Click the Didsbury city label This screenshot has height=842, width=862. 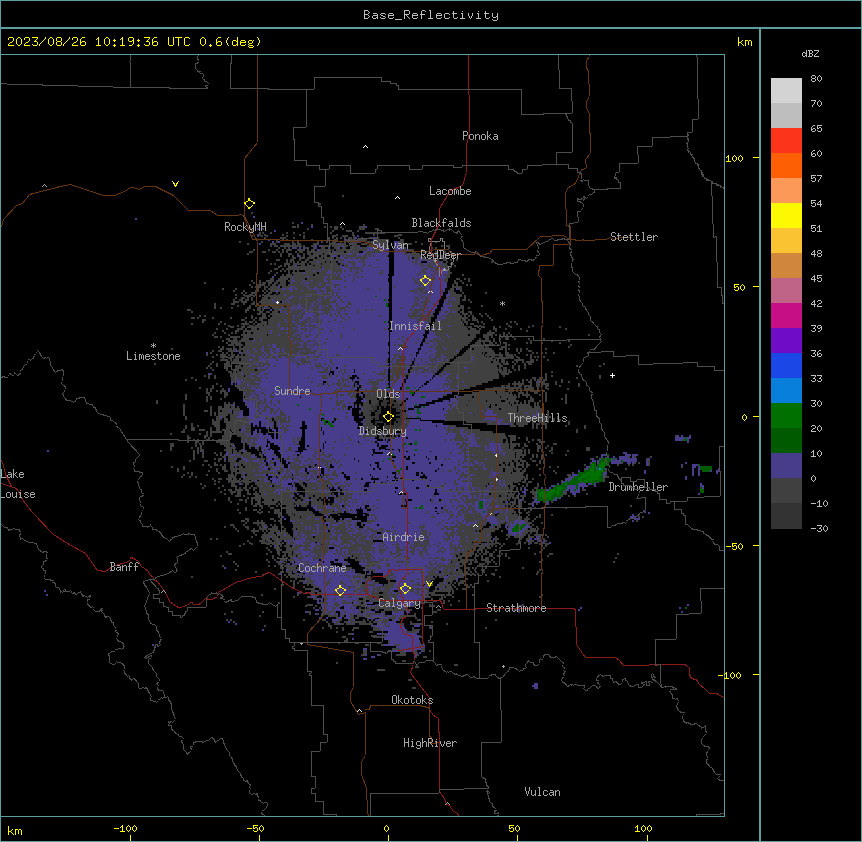click(x=383, y=431)
